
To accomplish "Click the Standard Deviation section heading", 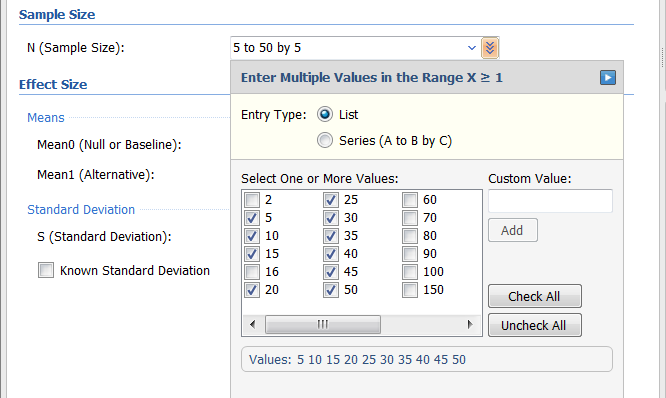I will pos(81,210).
